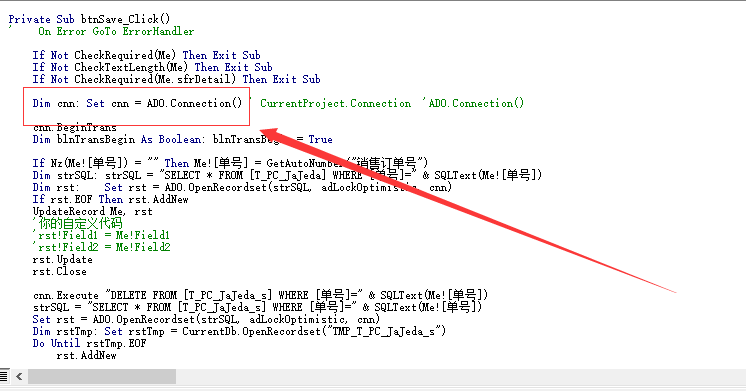Image resolution: width=746 pixels, height=391 pixels.
Task: Click the If rst.EOF Then rst.AddNew line
Action: click(110, 199)
